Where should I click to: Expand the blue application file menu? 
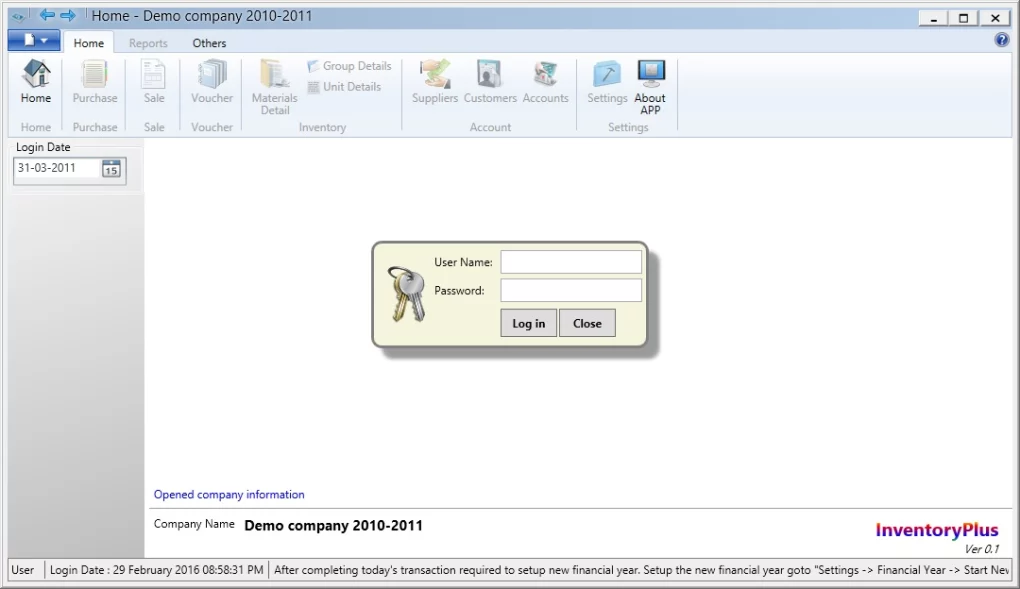tap(34, 41)
